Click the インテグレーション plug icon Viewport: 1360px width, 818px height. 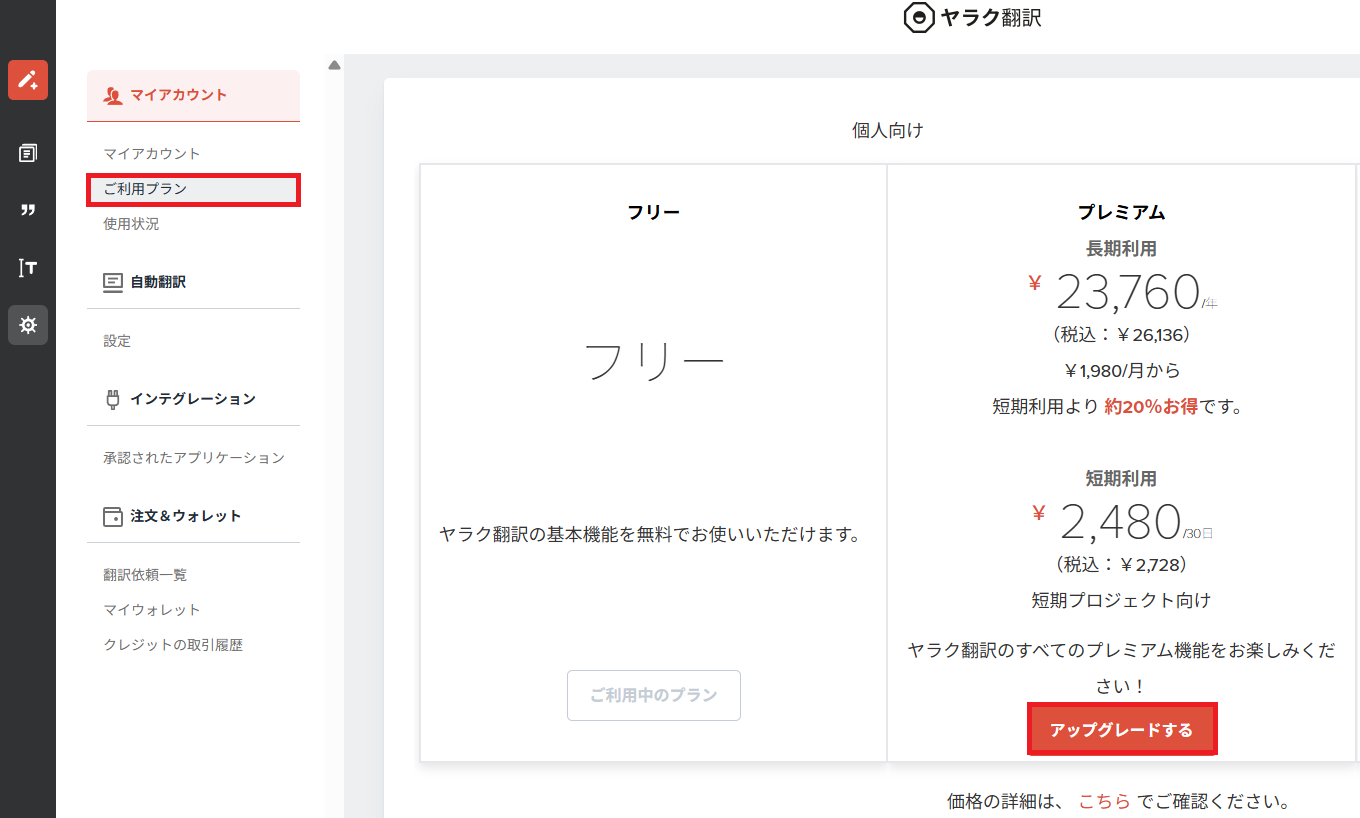pos(113,399)
